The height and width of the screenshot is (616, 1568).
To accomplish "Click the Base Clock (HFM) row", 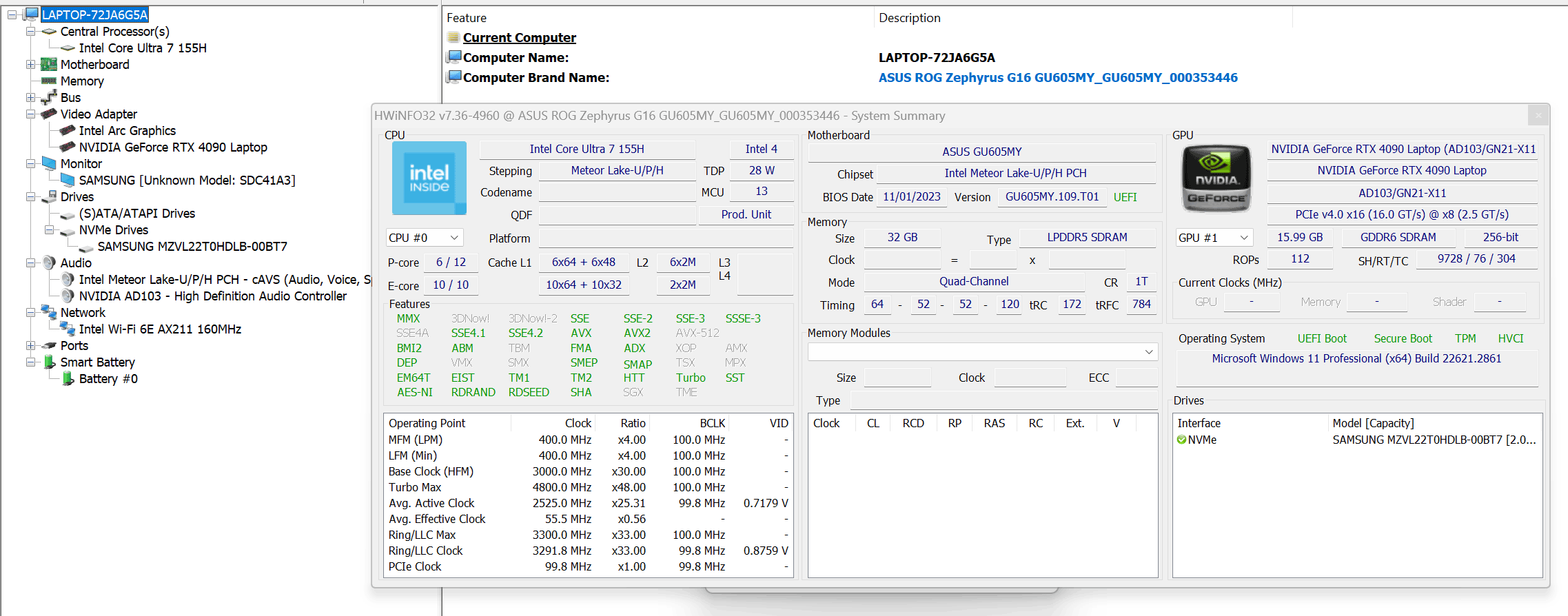I will click(x=589, y=471).
